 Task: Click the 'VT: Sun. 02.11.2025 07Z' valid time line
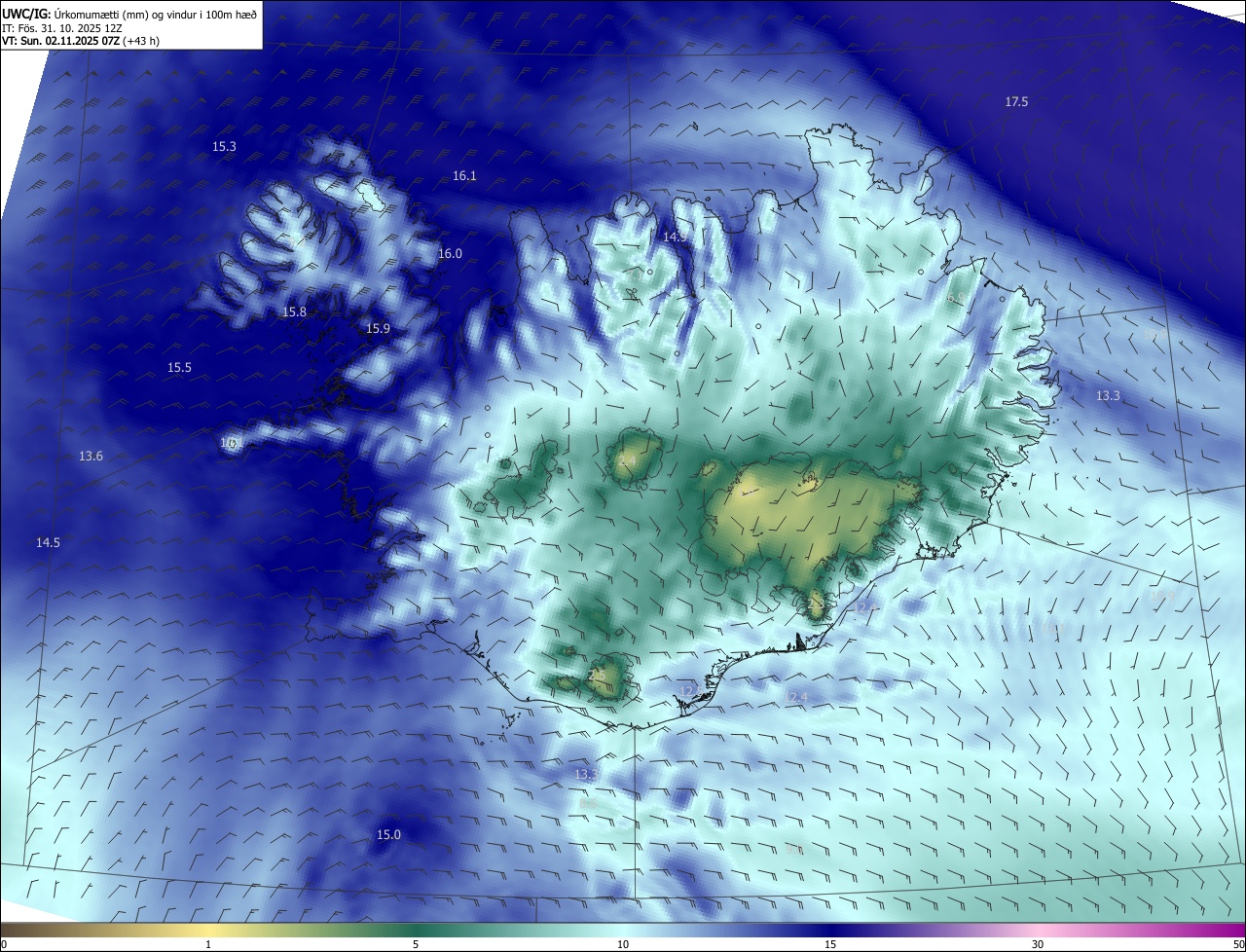point(81,41)
